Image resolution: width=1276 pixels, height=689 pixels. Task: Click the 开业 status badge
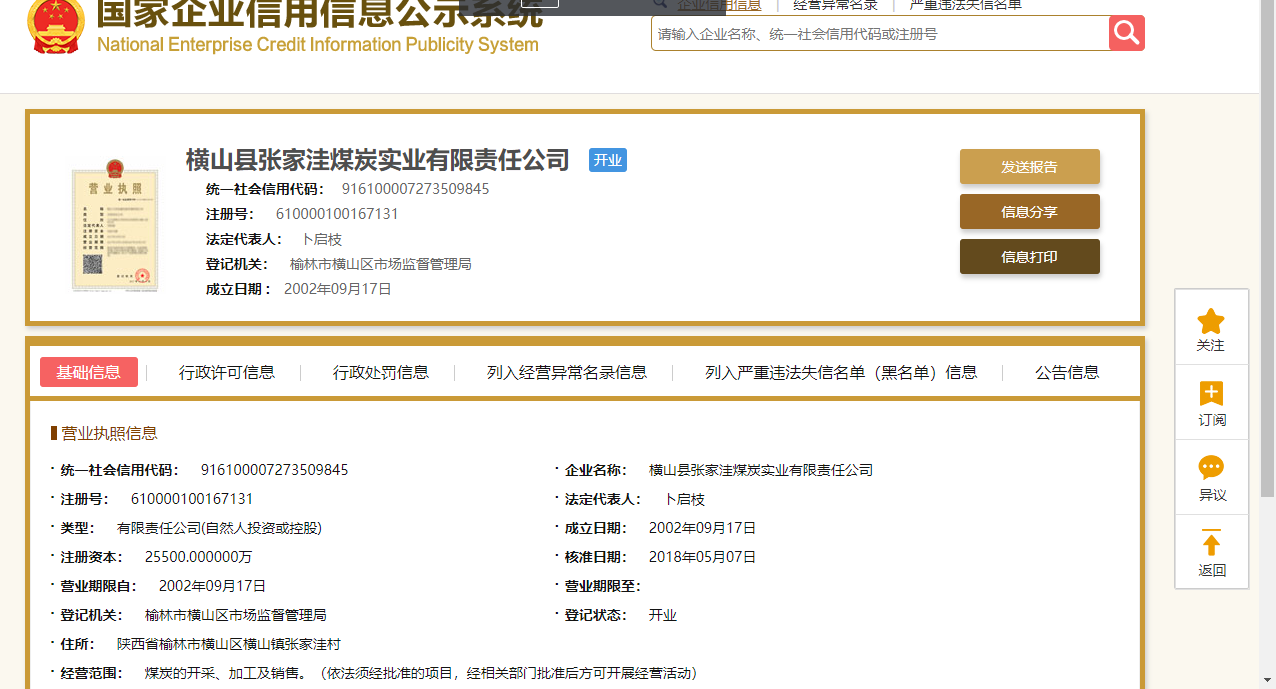pyautogui.click(x=607, y=160)
